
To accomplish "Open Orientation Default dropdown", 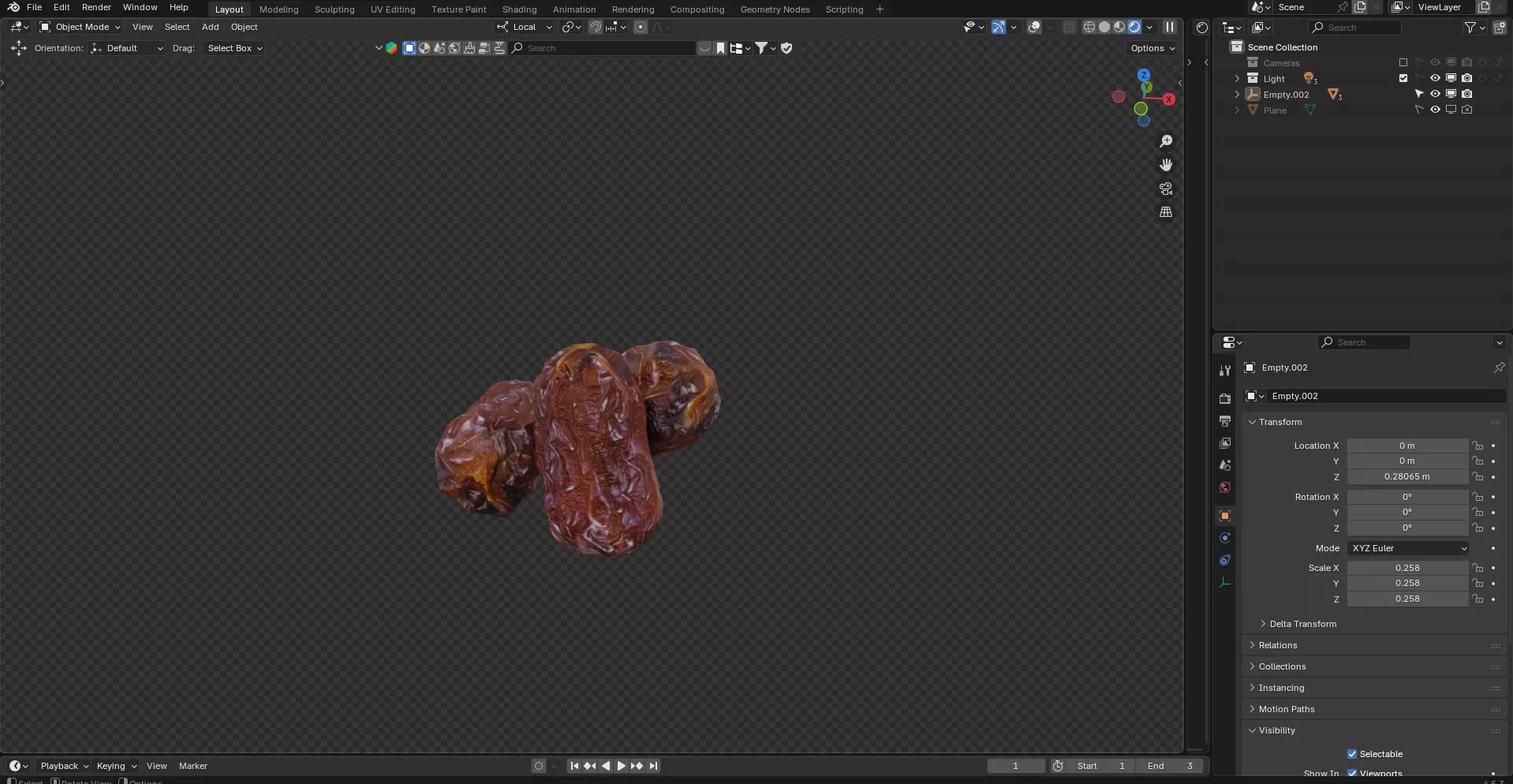I will 126,48.
